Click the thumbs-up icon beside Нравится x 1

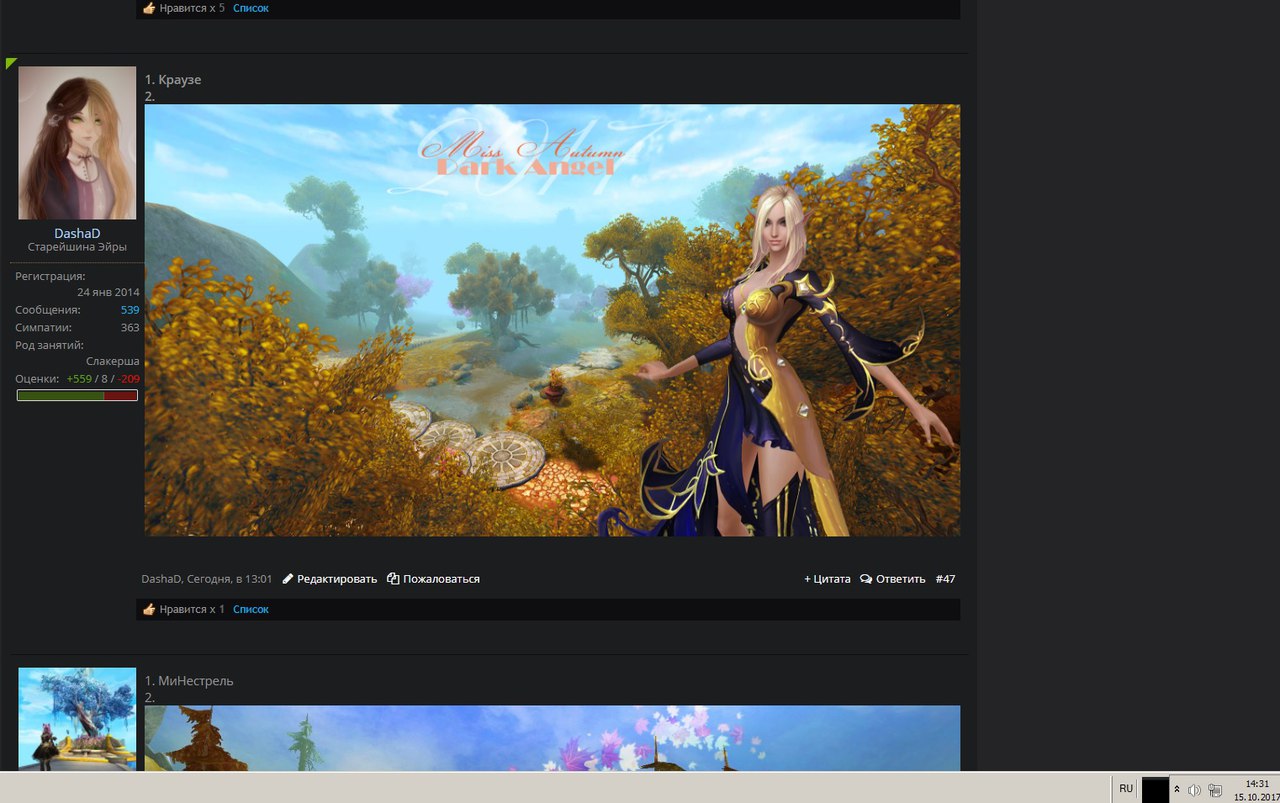tap(149, 609)
